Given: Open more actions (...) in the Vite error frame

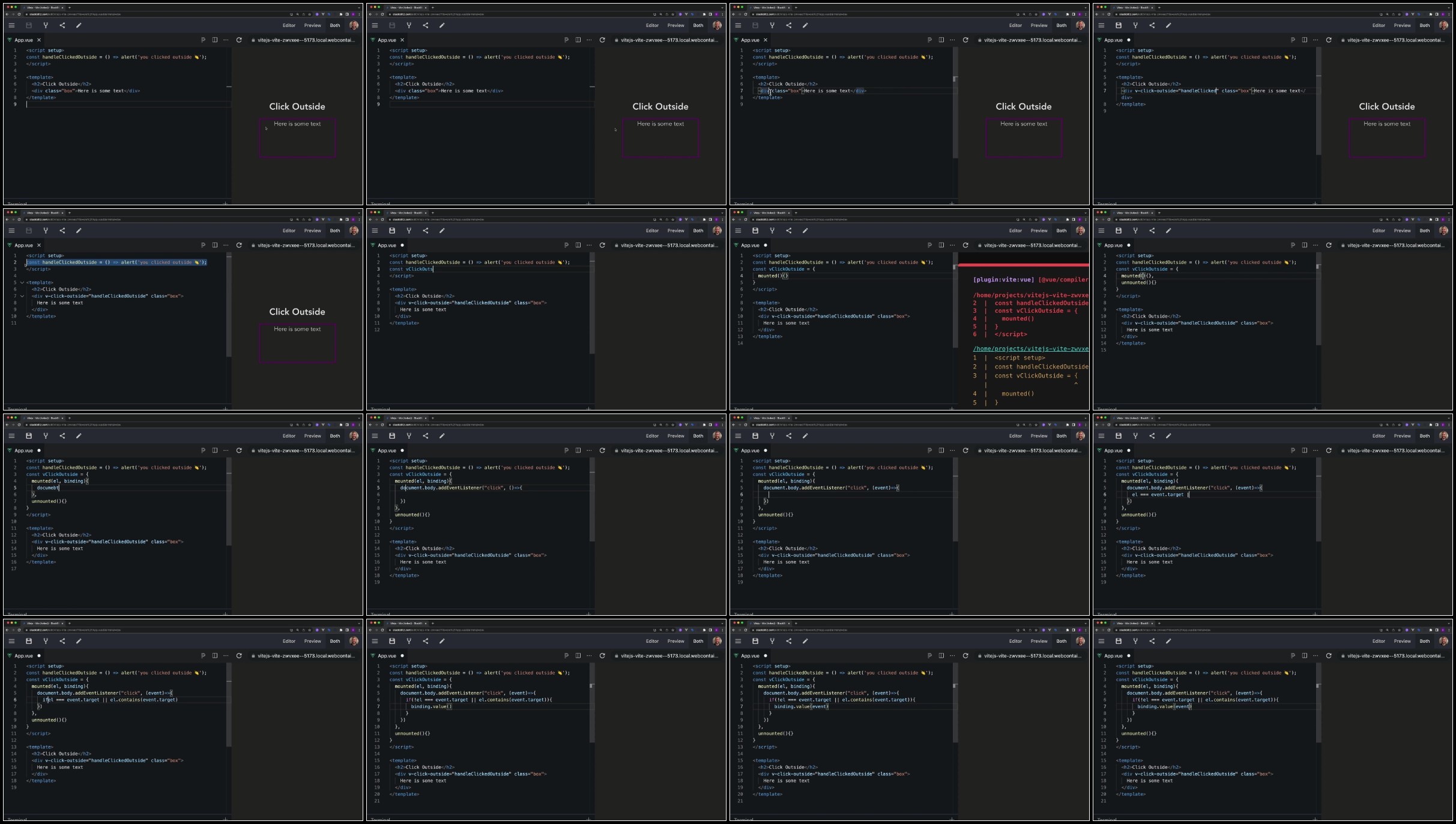Looking at the screenshot, I should coord(952,245).
